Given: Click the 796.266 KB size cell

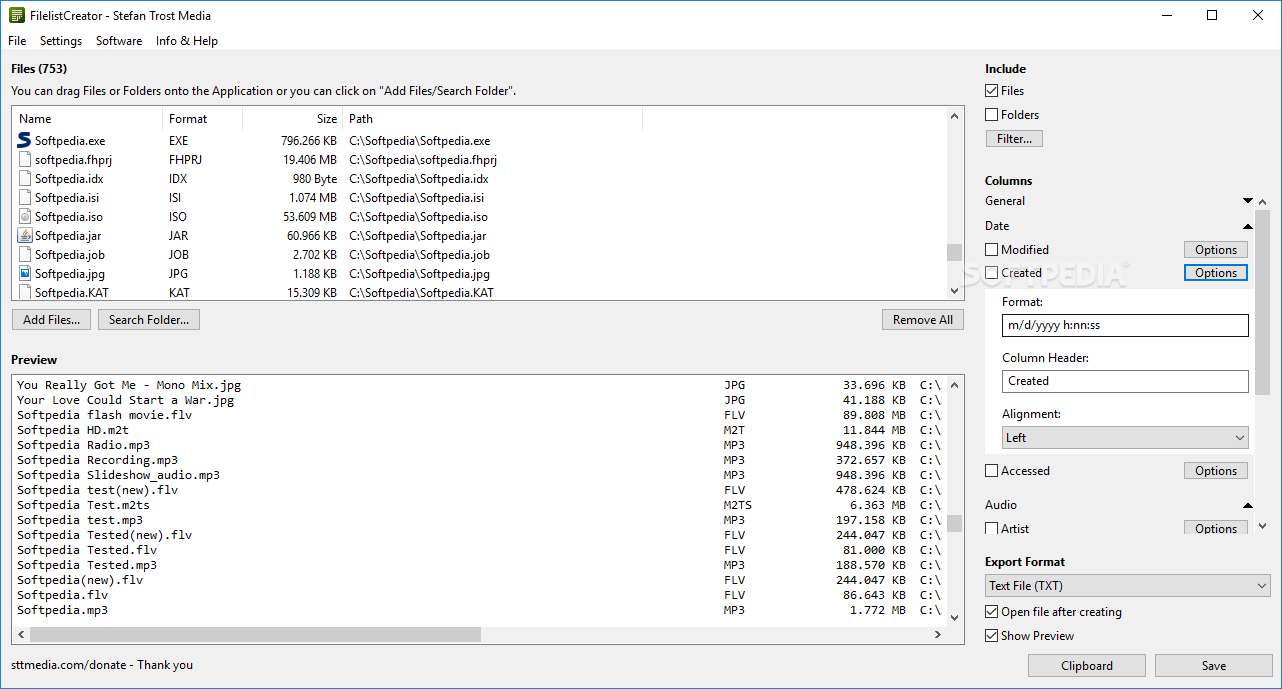Looking at the screenshot, I should tap(308, 141).
